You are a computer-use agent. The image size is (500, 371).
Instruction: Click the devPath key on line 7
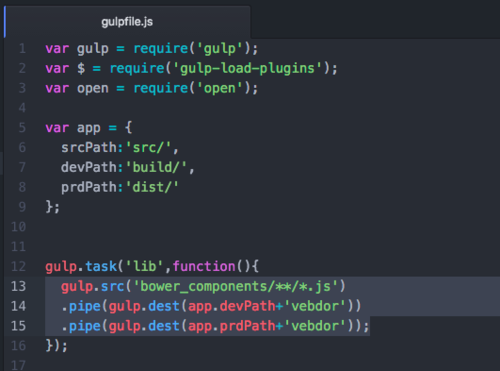coord(89,167)
